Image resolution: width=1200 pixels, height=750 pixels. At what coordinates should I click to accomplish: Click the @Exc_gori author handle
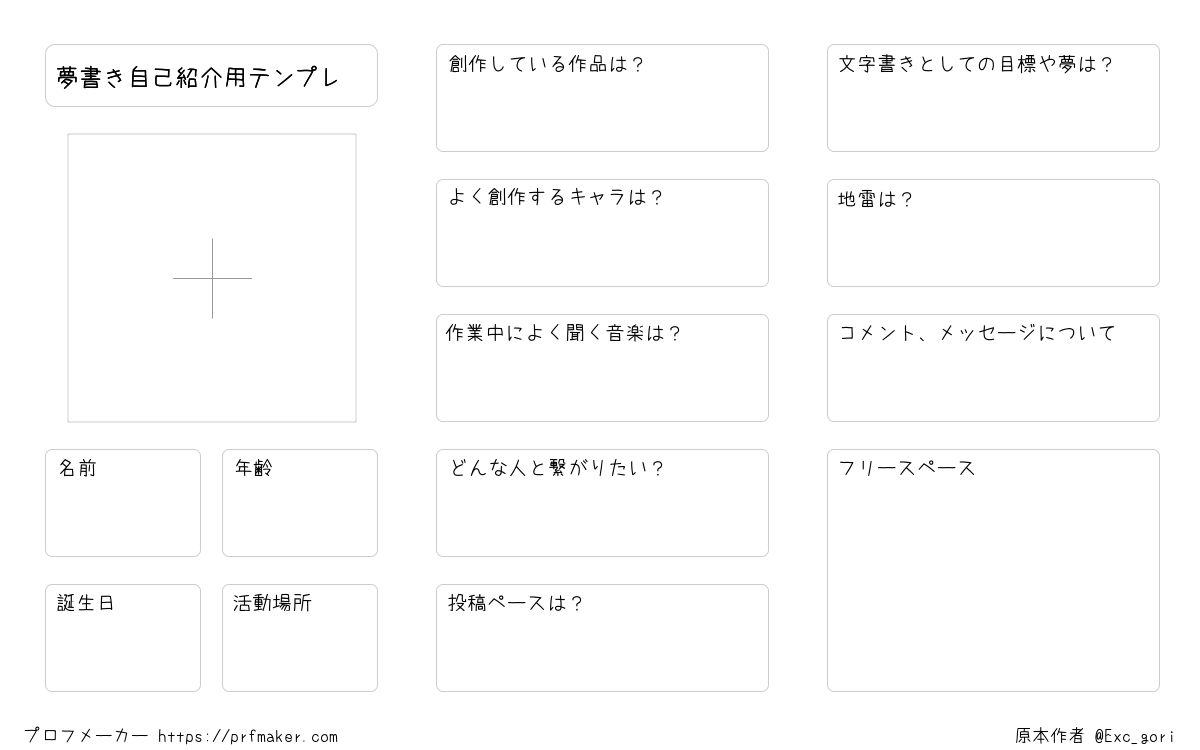click(x=1134, y=736)
